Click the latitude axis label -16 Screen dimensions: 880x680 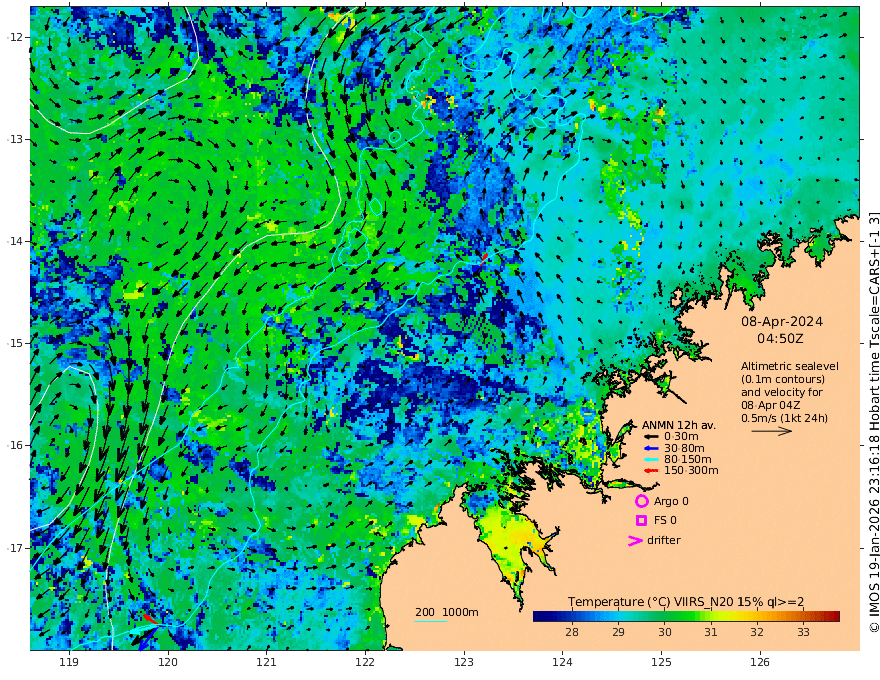[15, 445]
